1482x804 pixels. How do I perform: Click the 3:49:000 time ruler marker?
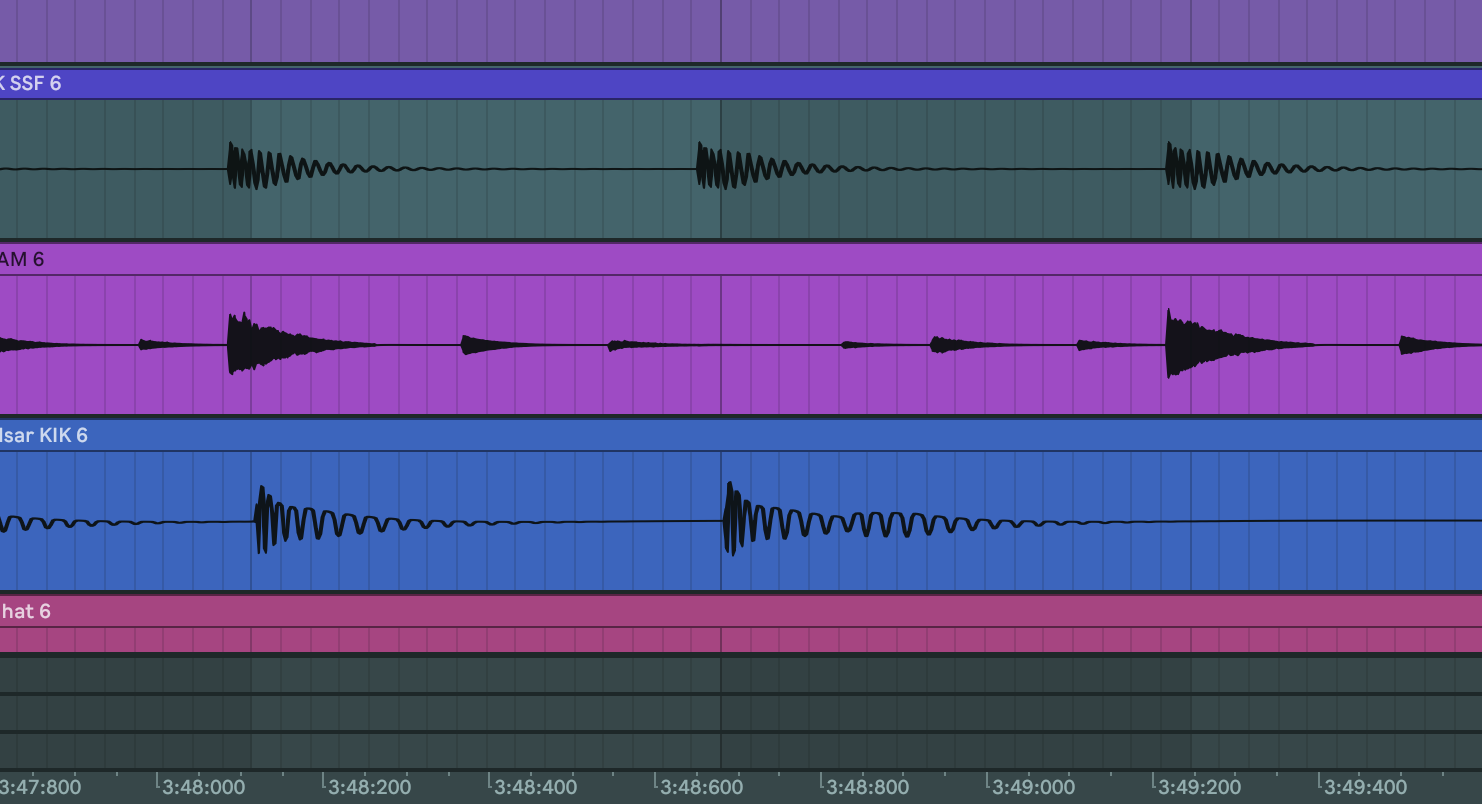pos(1033,787)
